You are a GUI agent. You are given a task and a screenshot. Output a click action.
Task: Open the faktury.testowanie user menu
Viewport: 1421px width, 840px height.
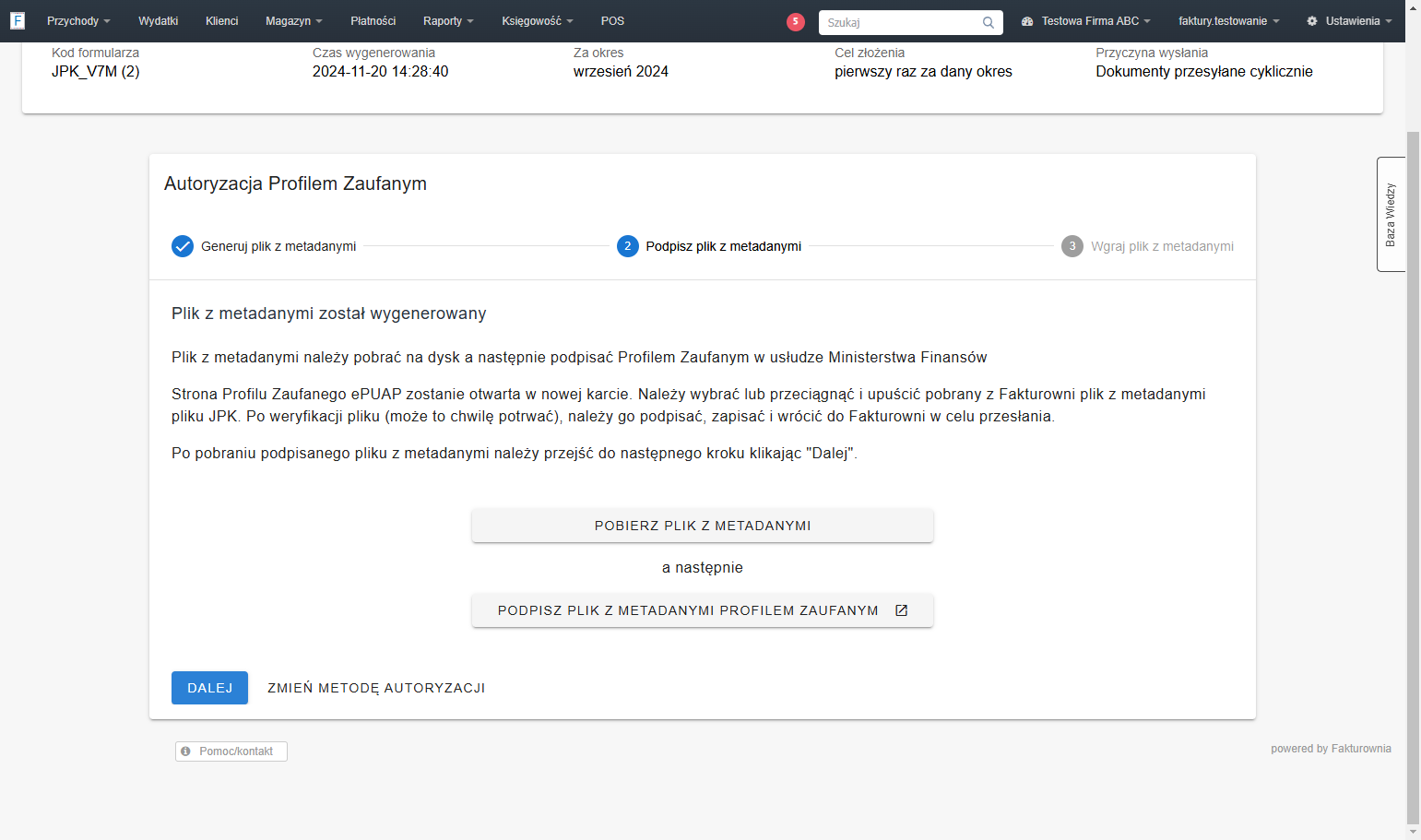tap(1229, 21)
